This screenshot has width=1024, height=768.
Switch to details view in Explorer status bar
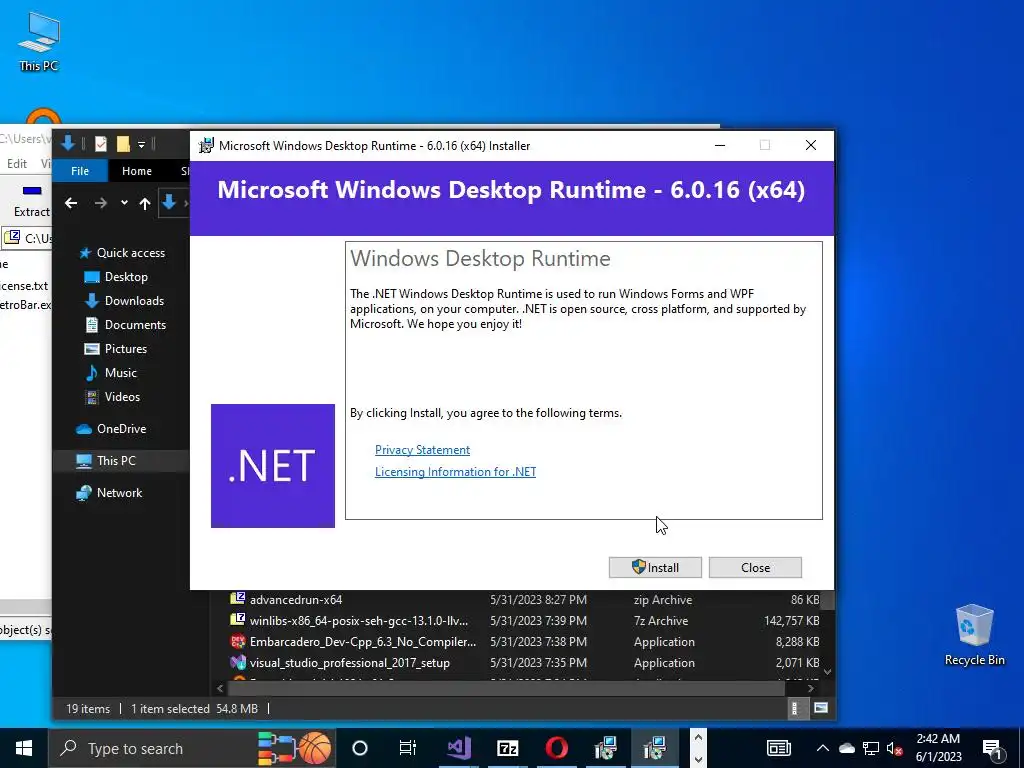[795, 708]
